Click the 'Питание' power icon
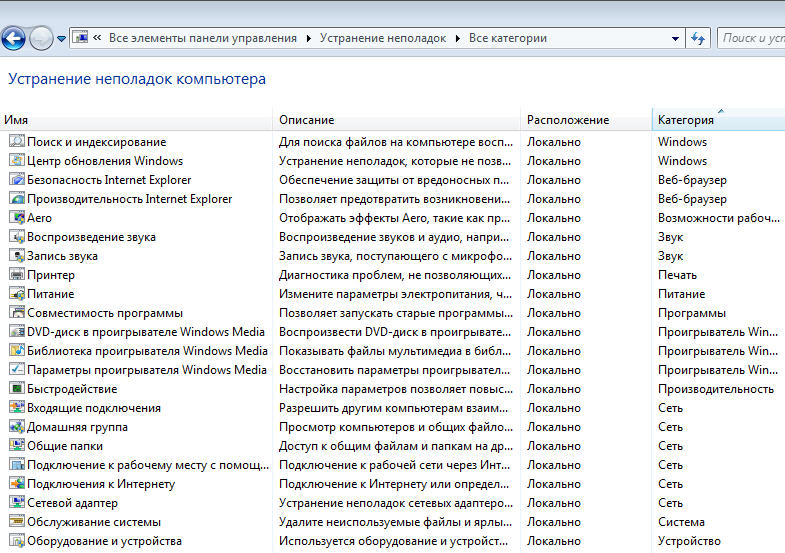This screenshot has width=785, height=553. tap(17, 294)
